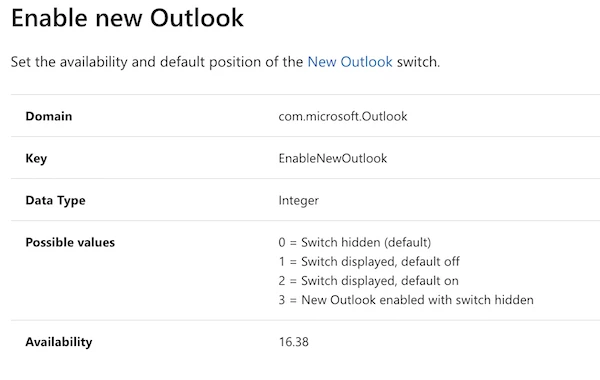This screenshot has width=600, height=380.
Task: Click the word switch after the link
Action: point(418,62)
